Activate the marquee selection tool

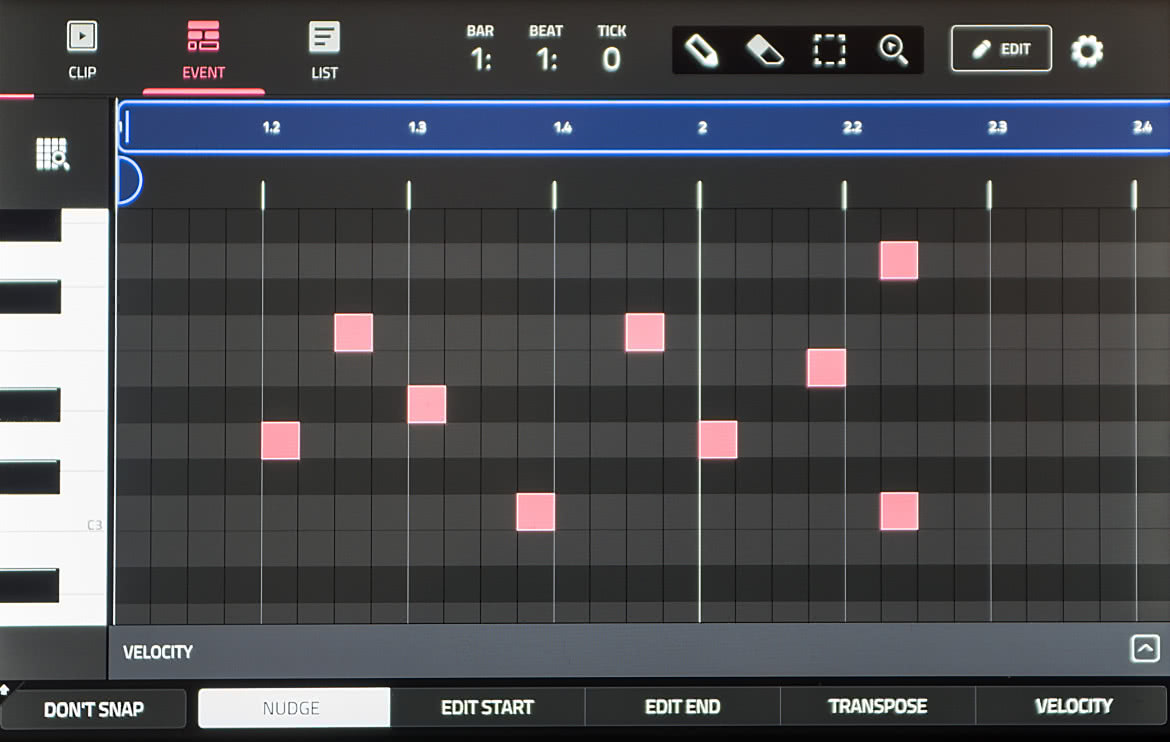coord(829,50)
